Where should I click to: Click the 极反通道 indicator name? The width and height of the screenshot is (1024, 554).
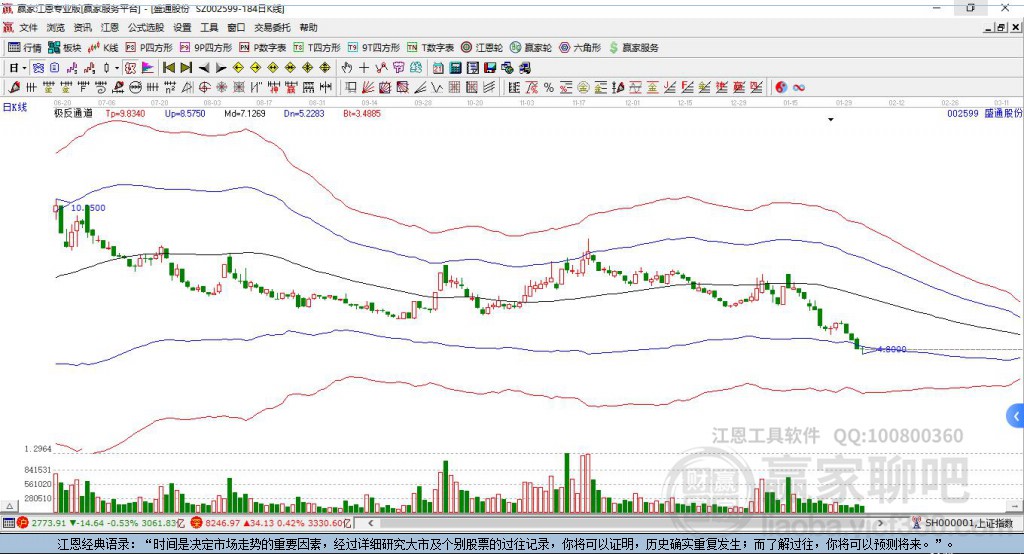[x=73, y=113]
